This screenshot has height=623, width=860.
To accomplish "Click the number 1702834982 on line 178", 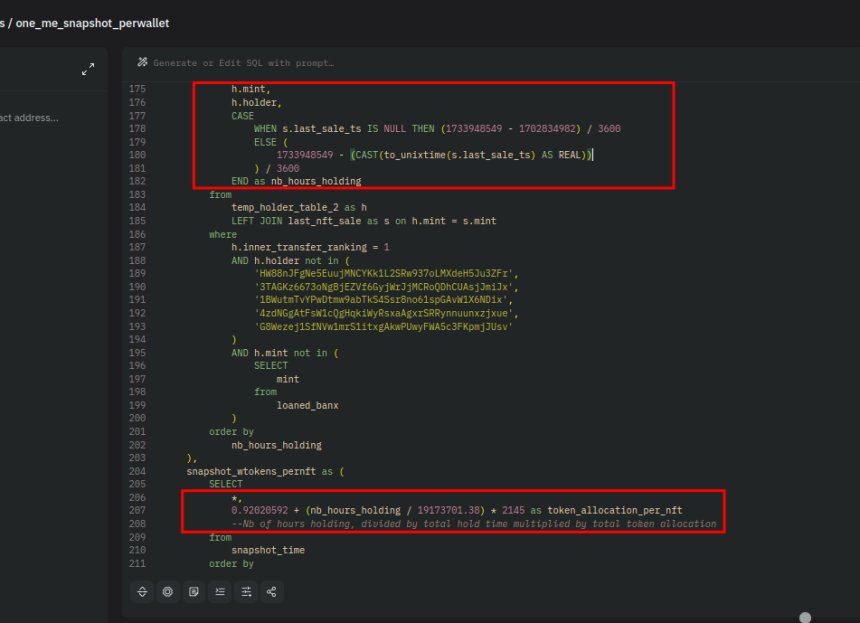I will tap(547, 129).
